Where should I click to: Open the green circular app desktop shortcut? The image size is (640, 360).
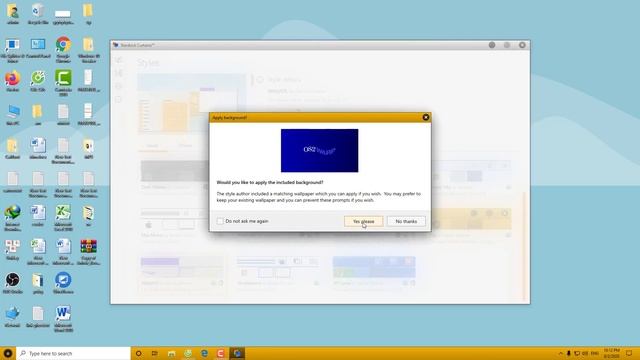coord(38,82)
